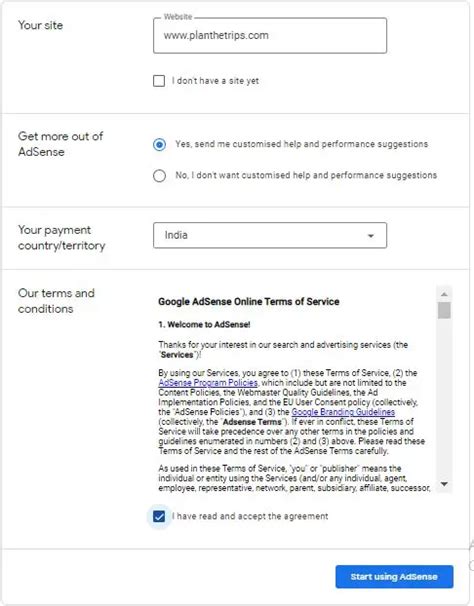The image size is (474, 606).
Task: Click the terms scrollbar thumb
Action: click(444, 310)
